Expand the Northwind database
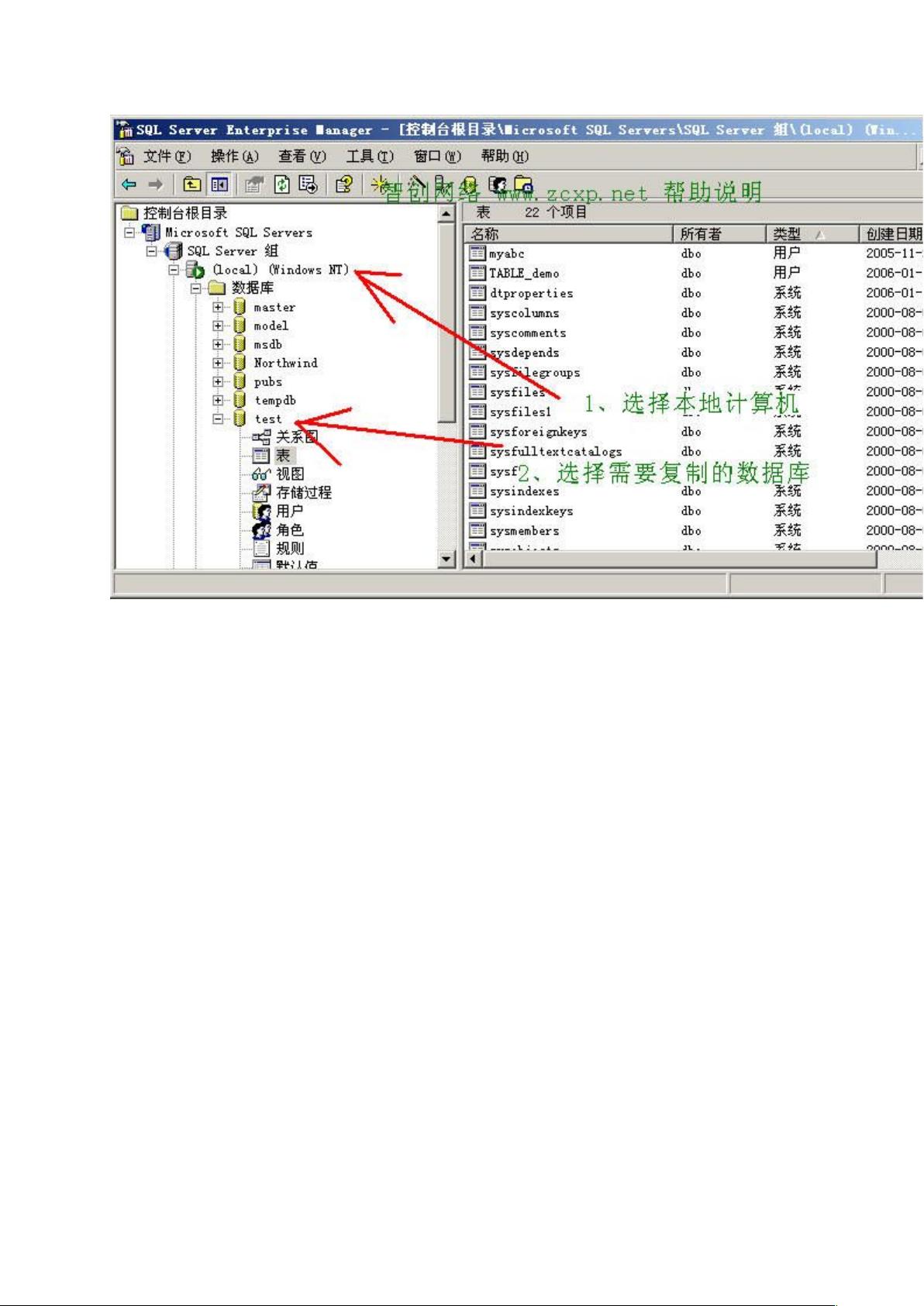Image resolution: width=924 pixels, height=1306 pixels. [x=218, y=363]
